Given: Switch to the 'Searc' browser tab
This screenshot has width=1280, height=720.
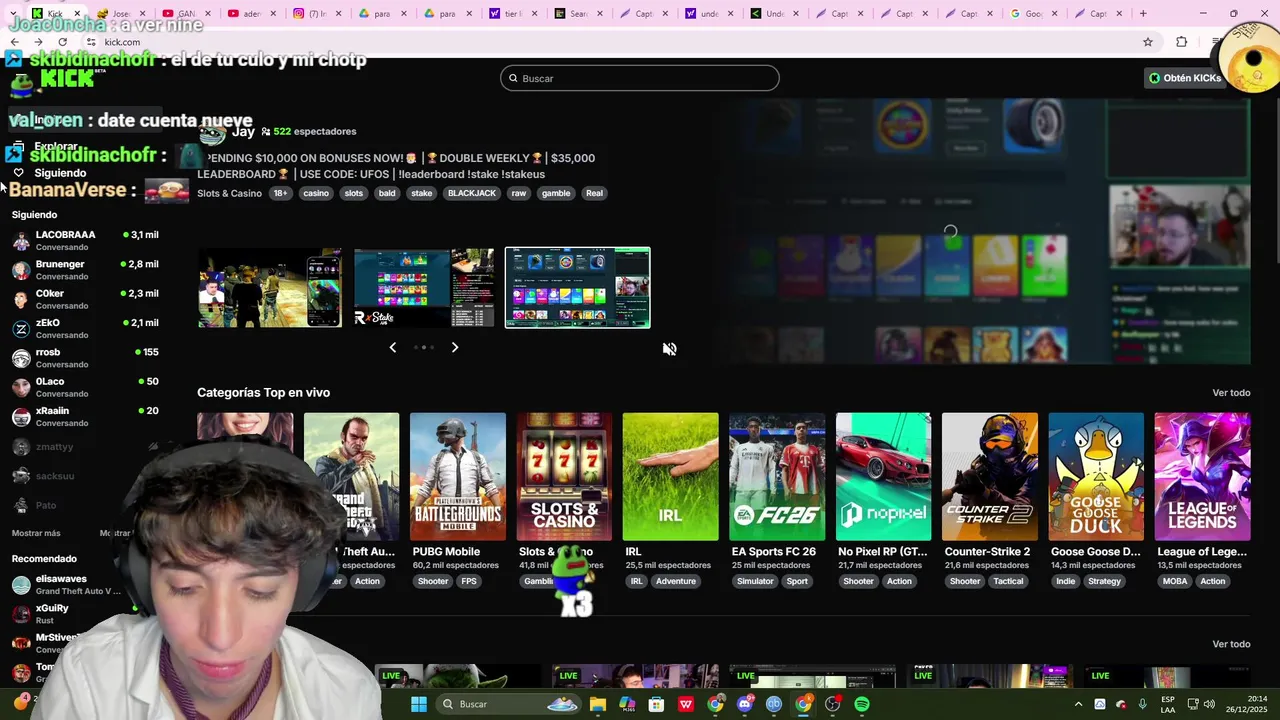Looking at the screenshot, I should click(x=578, y=14).
